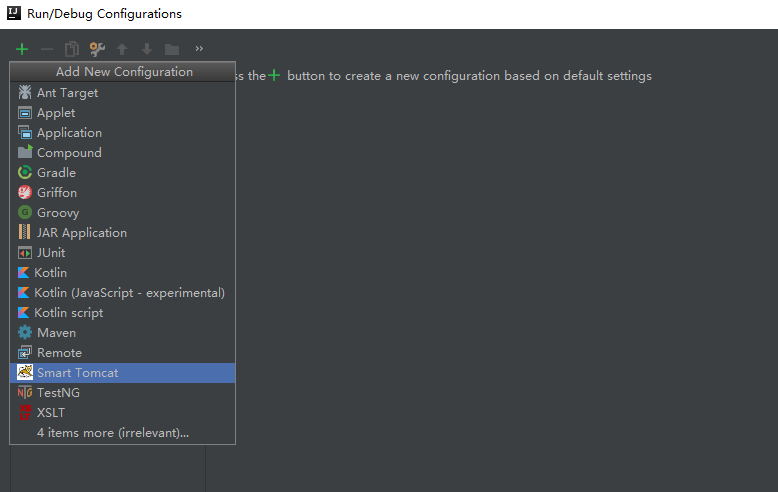This screenshot has height=492, width=778.
Task: Click the Copy Configuration toolbar icon
Action: tap(72, 49)
